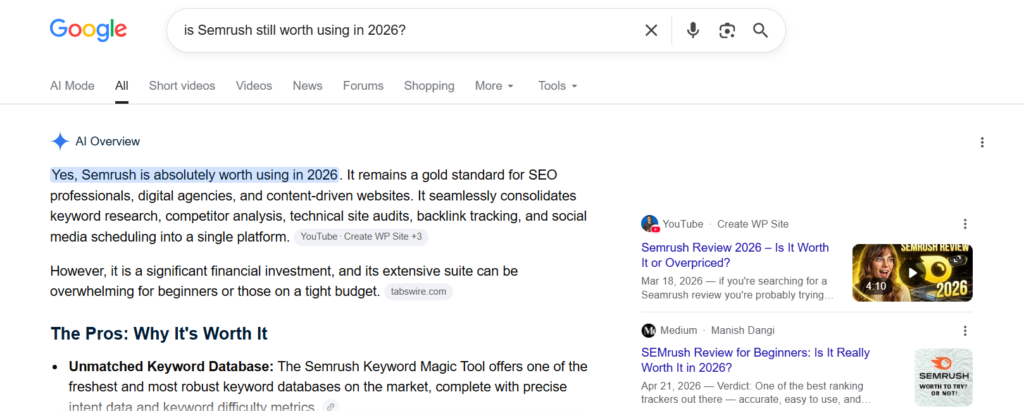Open options for the Medium Manish Dangi result

click(965, 330)
